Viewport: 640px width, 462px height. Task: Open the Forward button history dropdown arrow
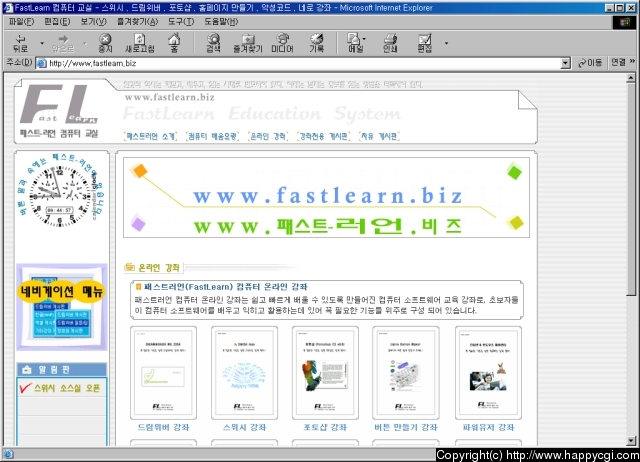85,43
